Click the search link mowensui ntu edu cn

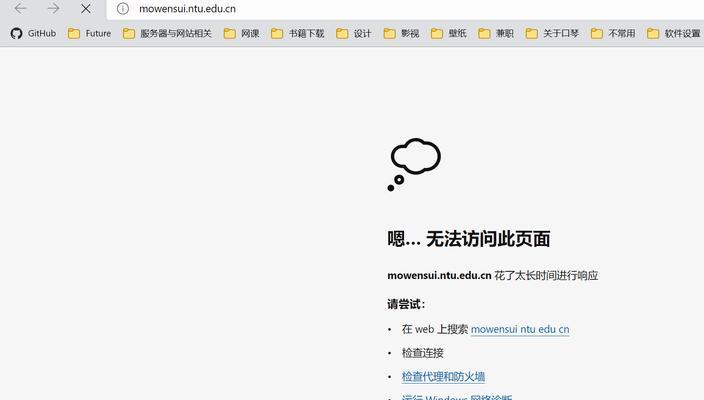click(520, 329)
